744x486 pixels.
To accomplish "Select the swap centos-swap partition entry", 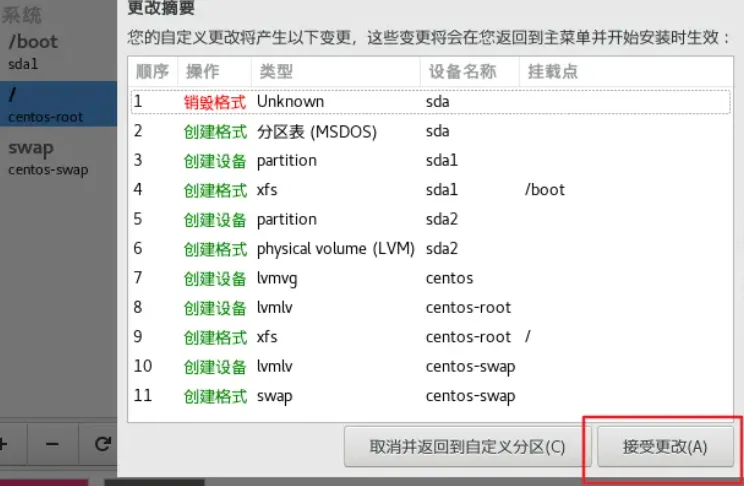I will 58,158.
